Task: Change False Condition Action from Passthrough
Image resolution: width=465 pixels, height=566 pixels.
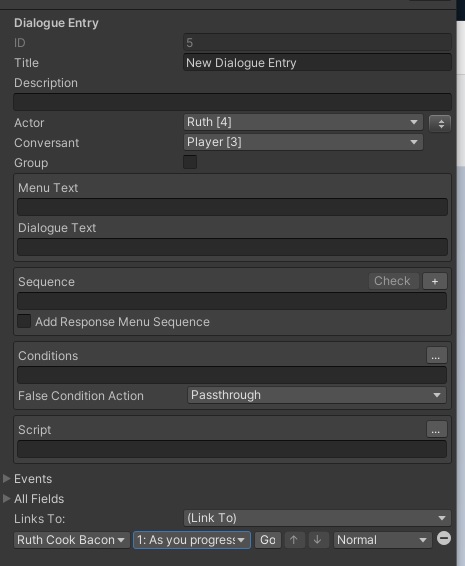Action: (x=317, y=395)
